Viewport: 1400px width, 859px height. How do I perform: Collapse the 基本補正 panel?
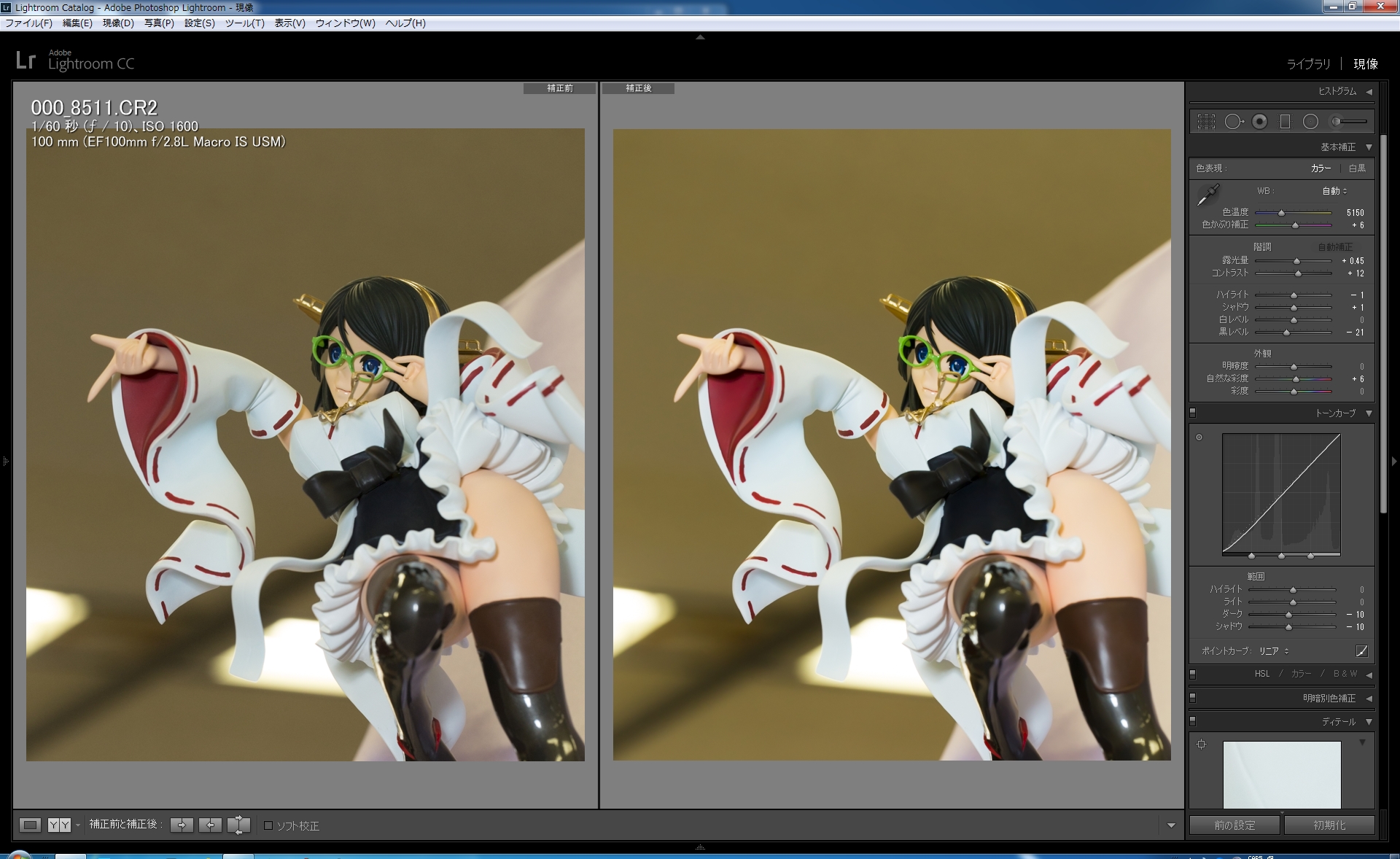[1369, 147]
